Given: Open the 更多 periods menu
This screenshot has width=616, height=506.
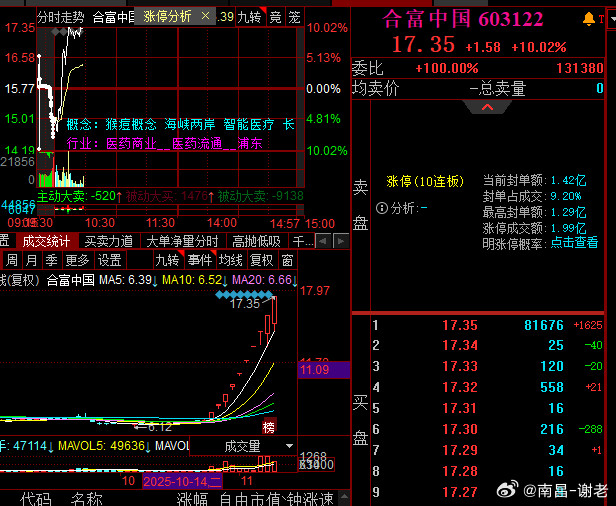Looking at the screenshot, I should coord(77,260).
